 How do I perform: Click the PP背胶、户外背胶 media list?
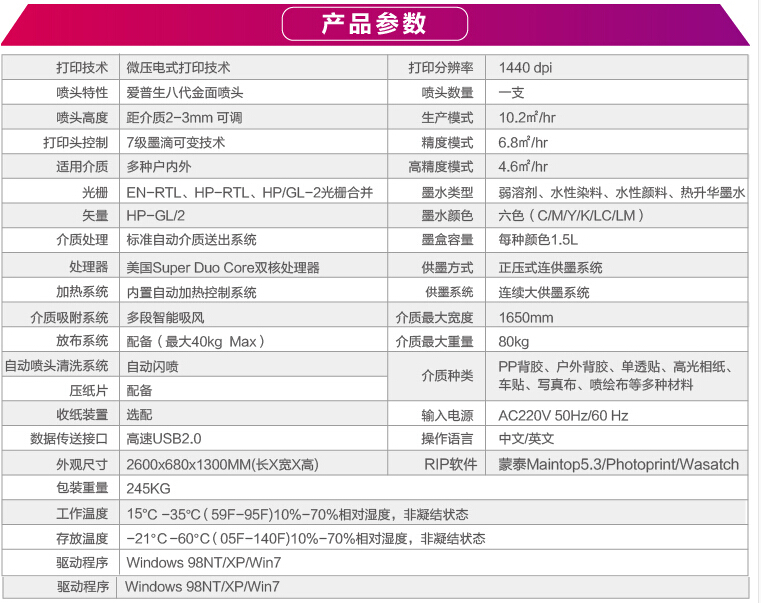pos(616,375)
